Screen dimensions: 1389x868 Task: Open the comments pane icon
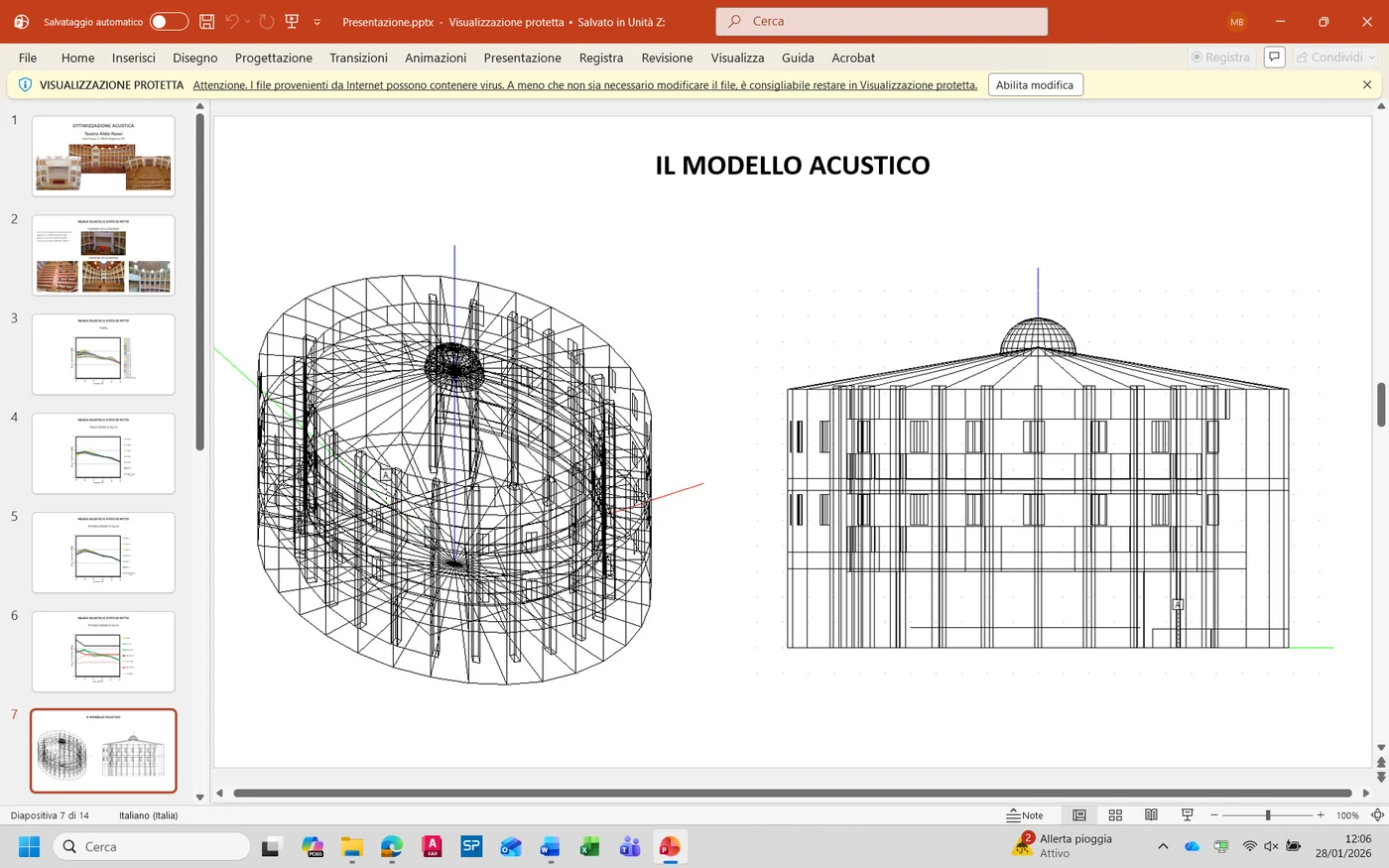pyautogui.click(x=1275, y=58)
